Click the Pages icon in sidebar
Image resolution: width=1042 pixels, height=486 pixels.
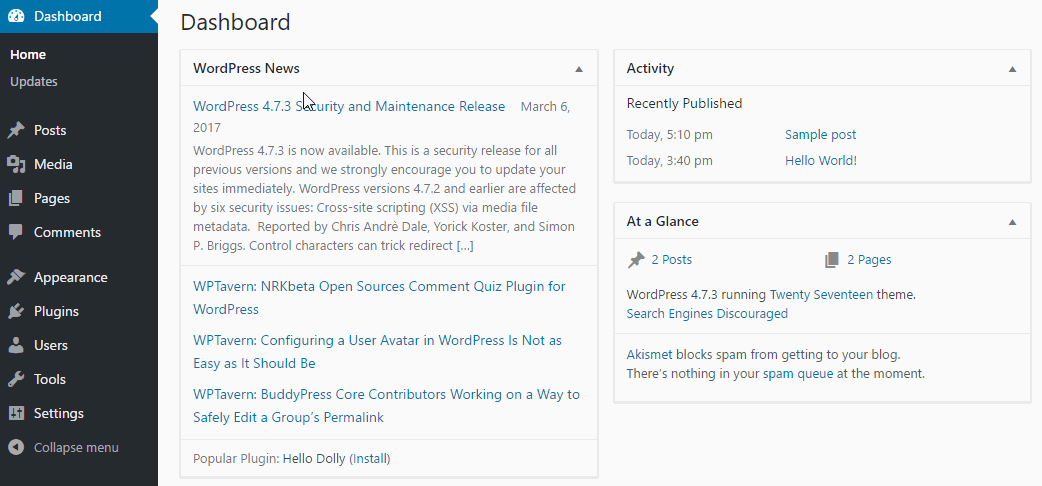16,198
